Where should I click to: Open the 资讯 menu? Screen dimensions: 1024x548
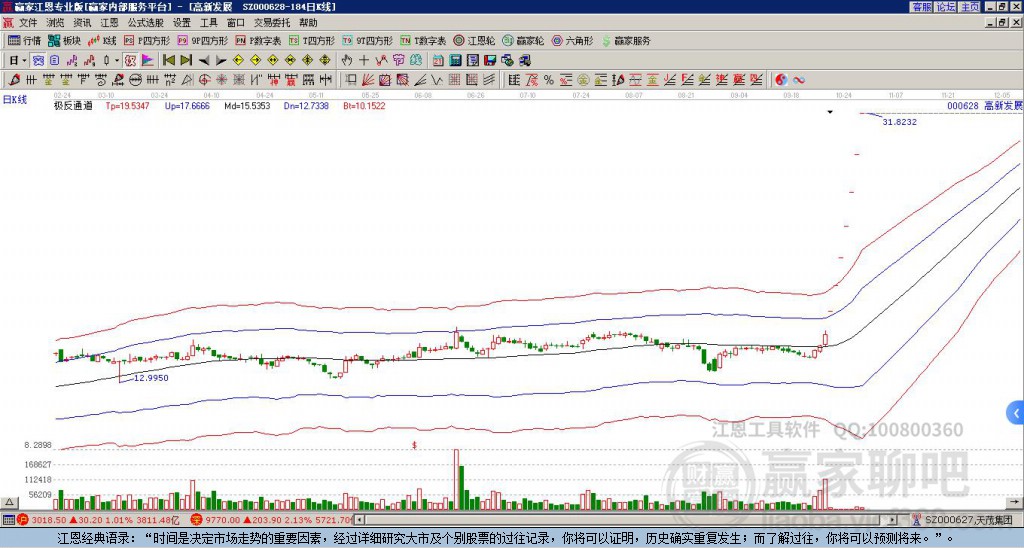pyautogui.click(x=82, y=23)
